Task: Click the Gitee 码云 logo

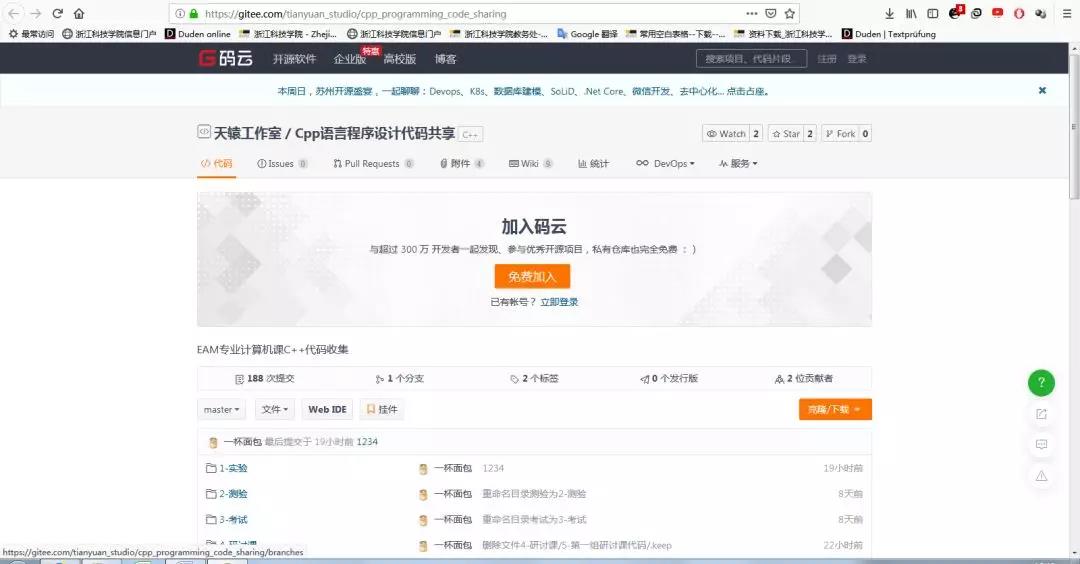Action: pyautogui.click(x=225, y=58)
